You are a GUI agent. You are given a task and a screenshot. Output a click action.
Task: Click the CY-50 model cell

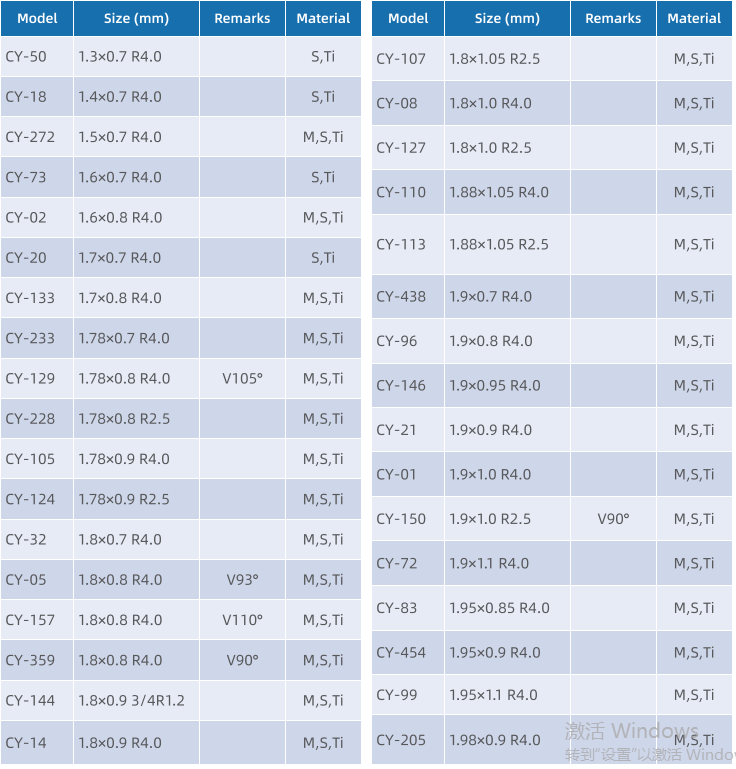[x=26, y=57]
